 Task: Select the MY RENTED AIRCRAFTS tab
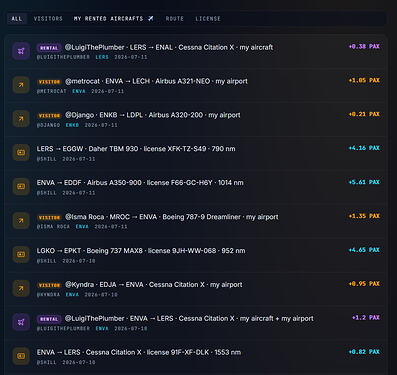tap(114, 19)
